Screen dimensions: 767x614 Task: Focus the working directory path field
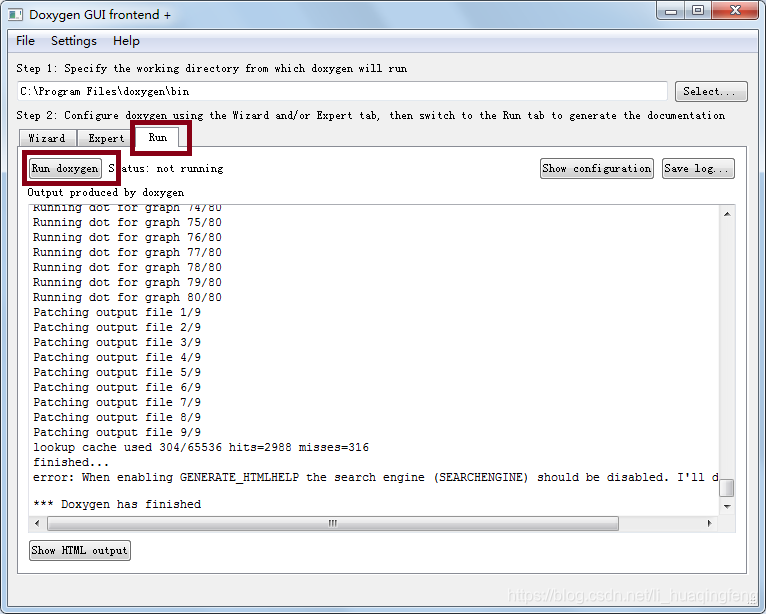pyautogui.click(x=342, y=91)
